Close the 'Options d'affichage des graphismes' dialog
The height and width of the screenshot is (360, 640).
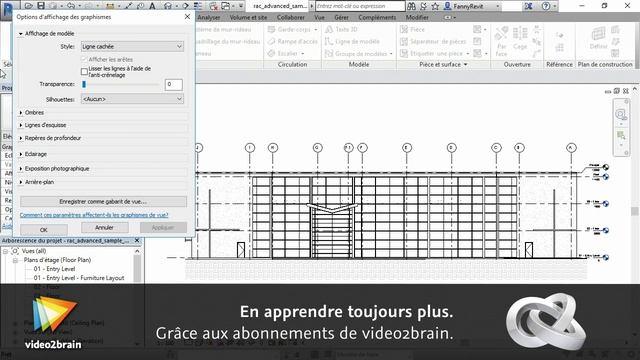pos(187,17)
